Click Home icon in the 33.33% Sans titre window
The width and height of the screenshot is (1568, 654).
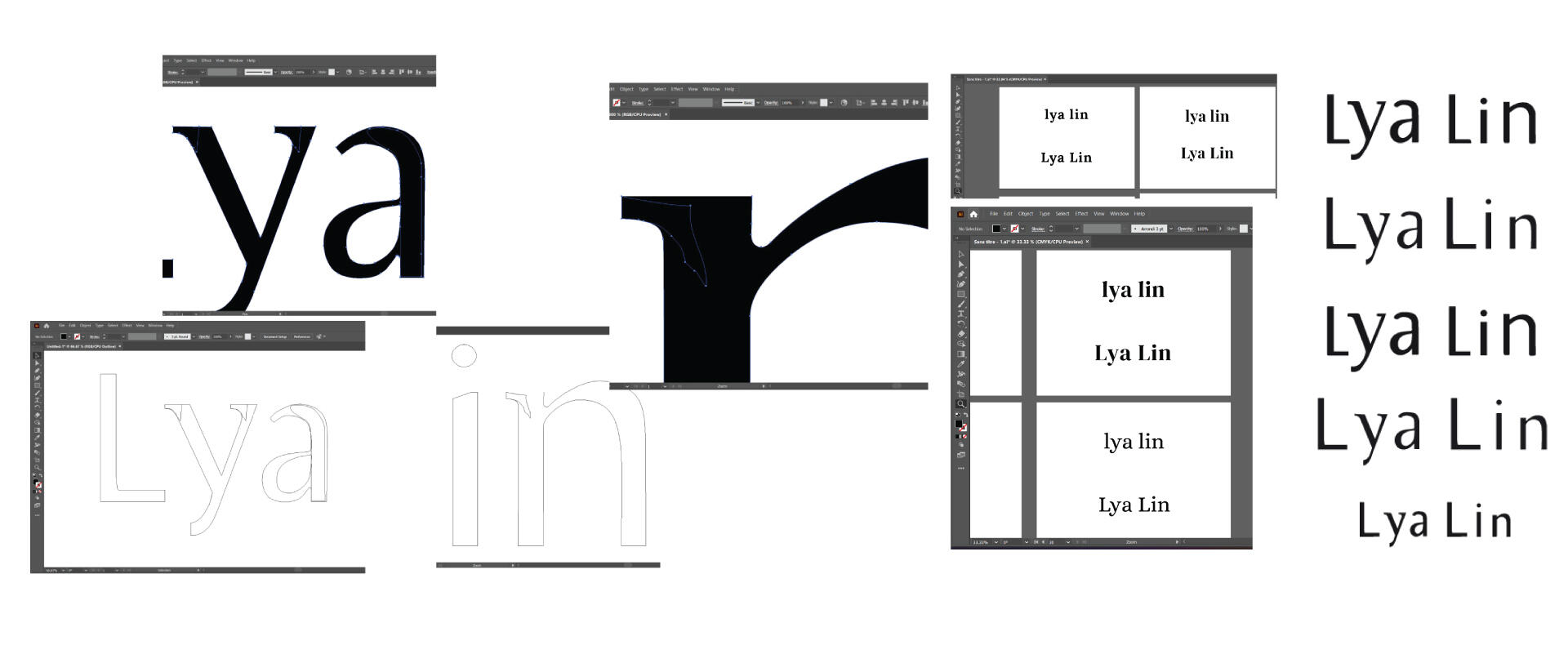coord(973,214)
